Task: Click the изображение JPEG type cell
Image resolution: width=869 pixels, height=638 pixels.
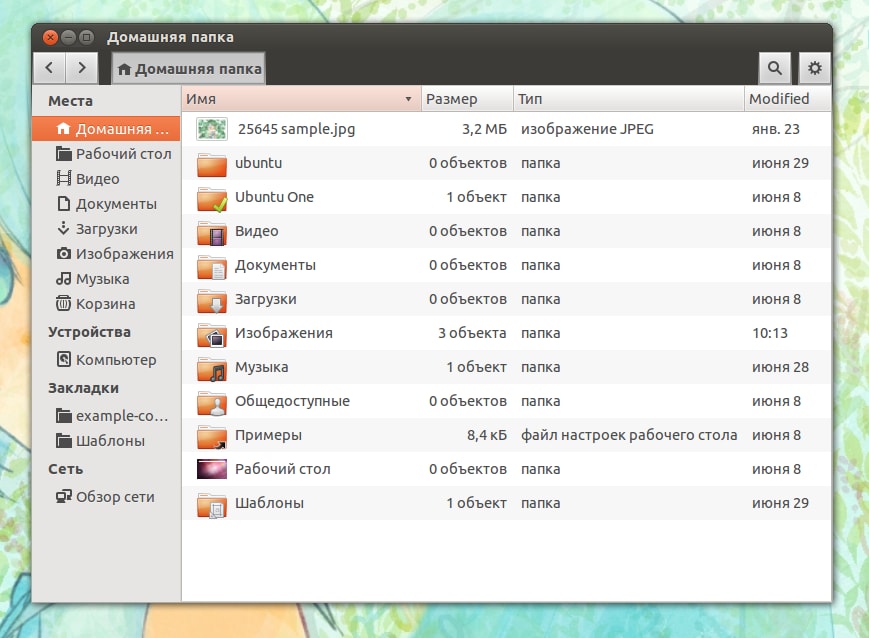Action: 587,129
